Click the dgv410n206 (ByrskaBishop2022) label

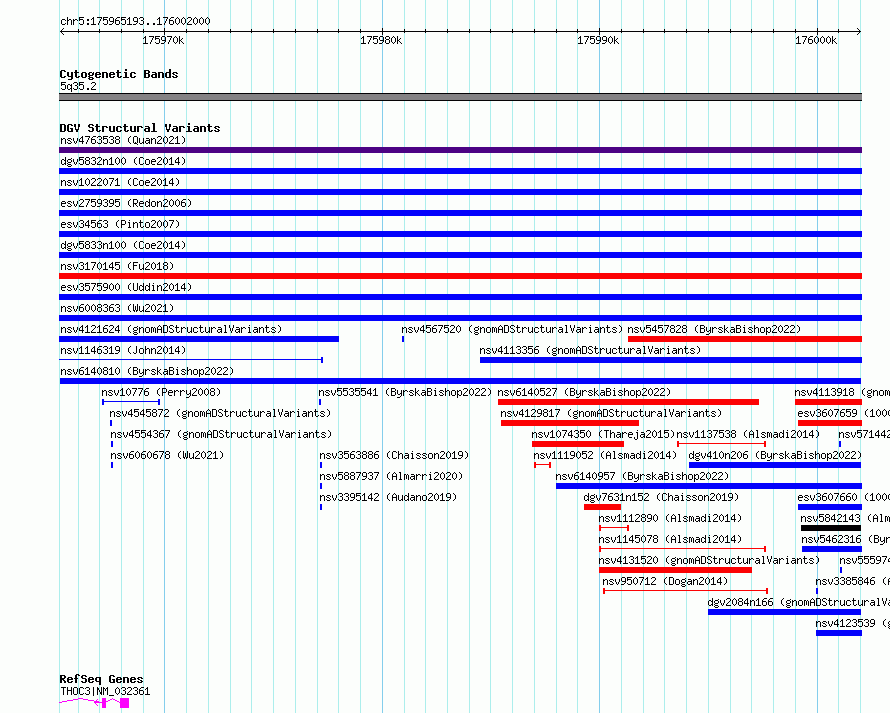[775, 455]
